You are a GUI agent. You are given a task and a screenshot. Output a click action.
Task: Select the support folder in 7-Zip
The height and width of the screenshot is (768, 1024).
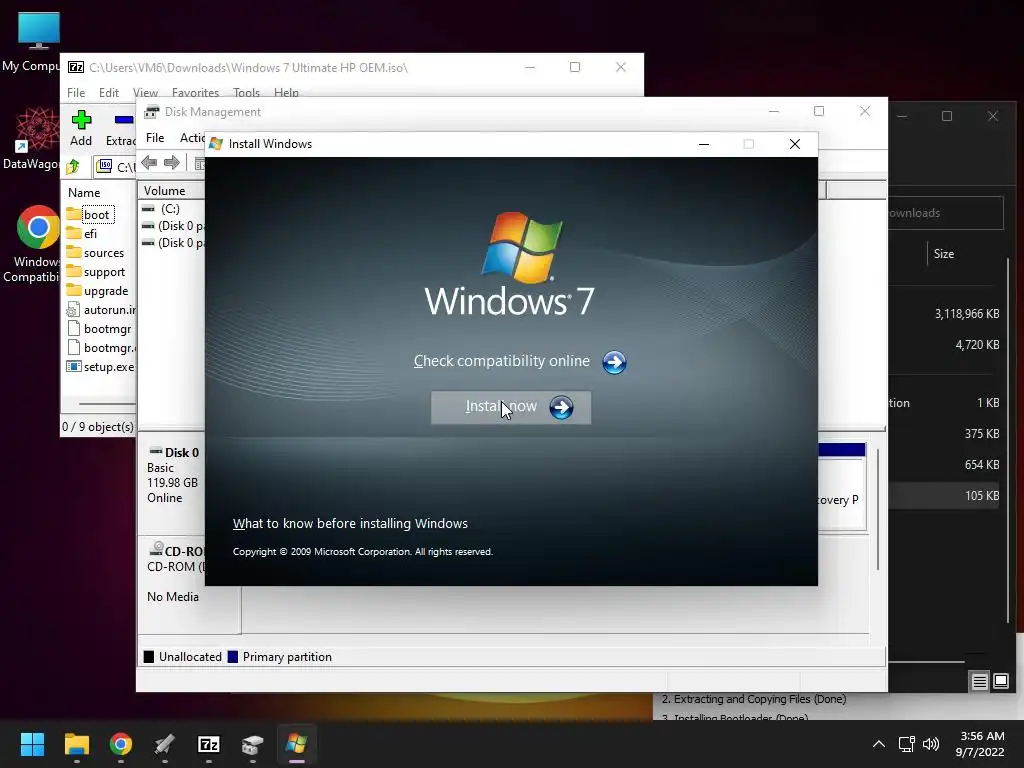[x=96, y=272]
